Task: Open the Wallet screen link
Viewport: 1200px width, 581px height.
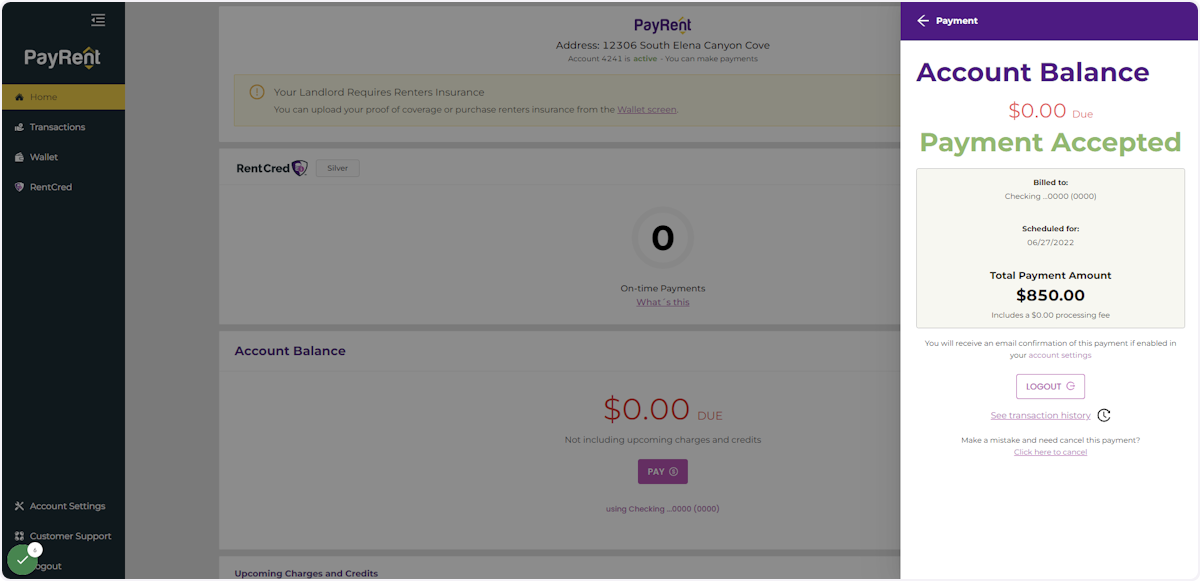Action: [x=647, y=109]
